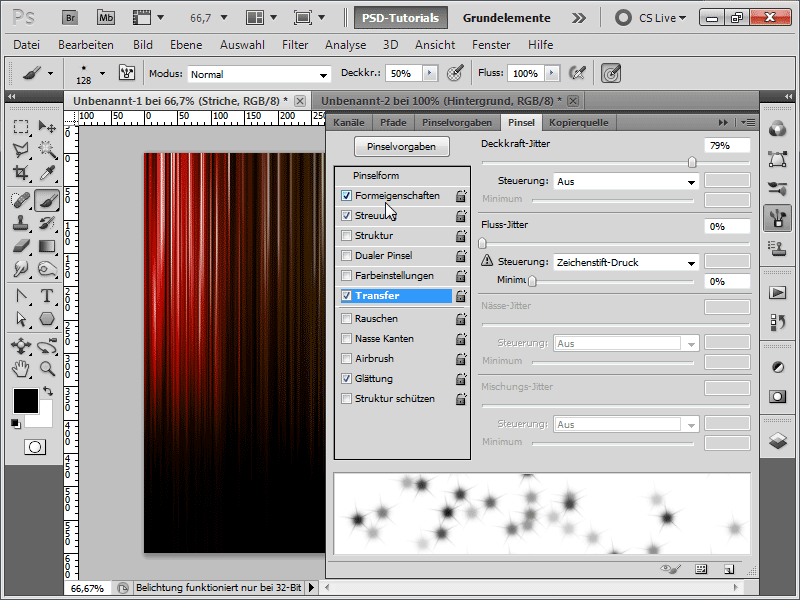Uncheck Glättung checkbox
This screenshot has width=800, height=600.
click(x=346, y=379)
